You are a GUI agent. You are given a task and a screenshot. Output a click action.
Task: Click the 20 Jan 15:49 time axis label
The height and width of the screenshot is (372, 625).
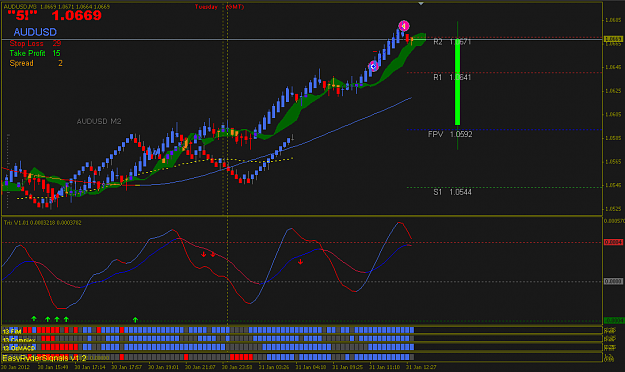click(53, 367)
